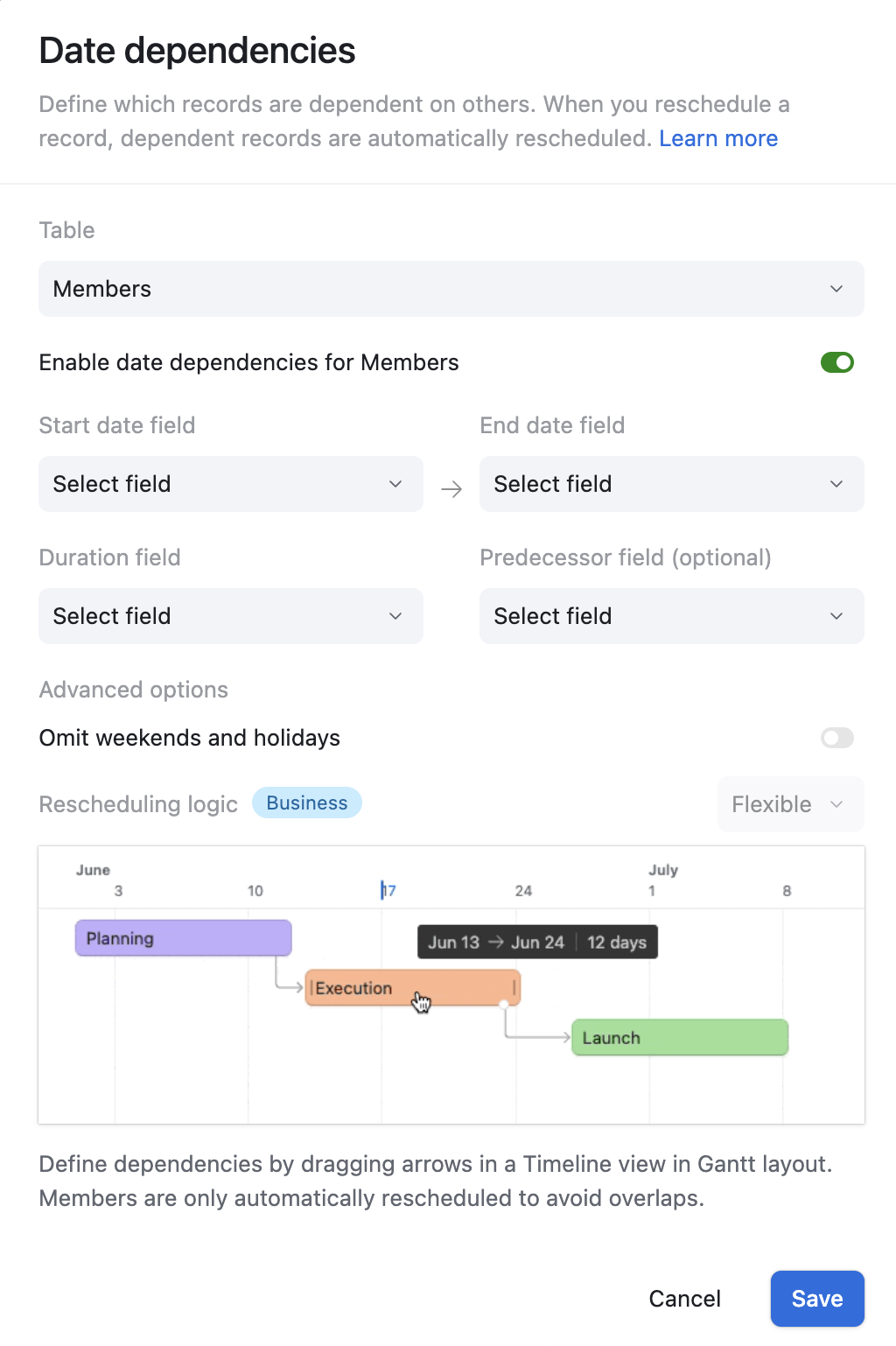Image resolution: width=896 pixels, height=1346 pixels.
Task: Click the July month label in timeline
Action: pyautogui.click(x=663, y=870)
